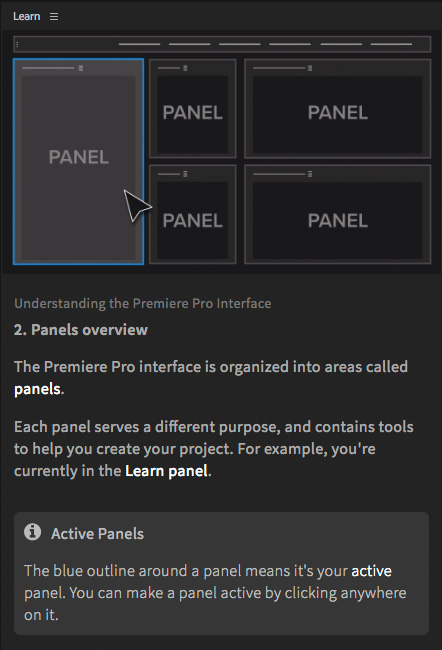The height and width of the screenshot is (650, 442).
Task: Click the menu icon atop the upper-right wide panel
Action: pos(310,68)
